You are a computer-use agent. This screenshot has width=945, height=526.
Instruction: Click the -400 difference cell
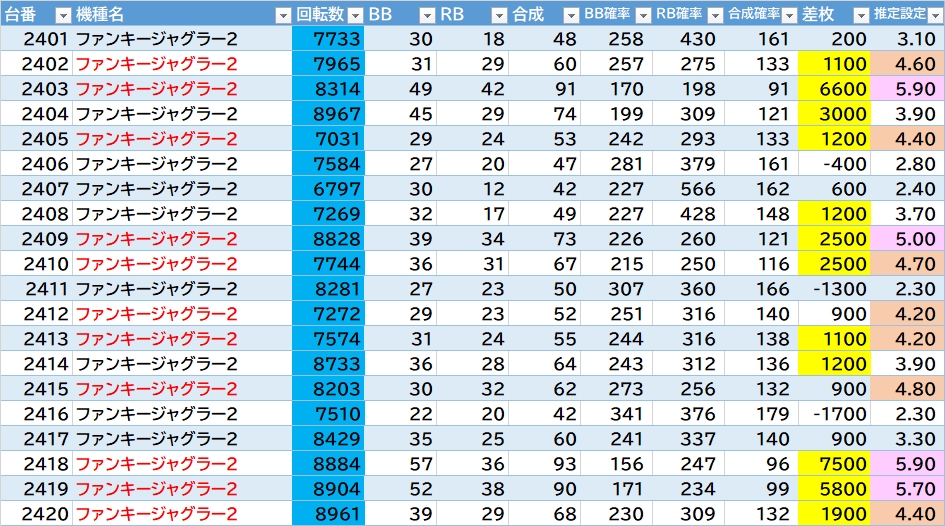tap(834, 164)
